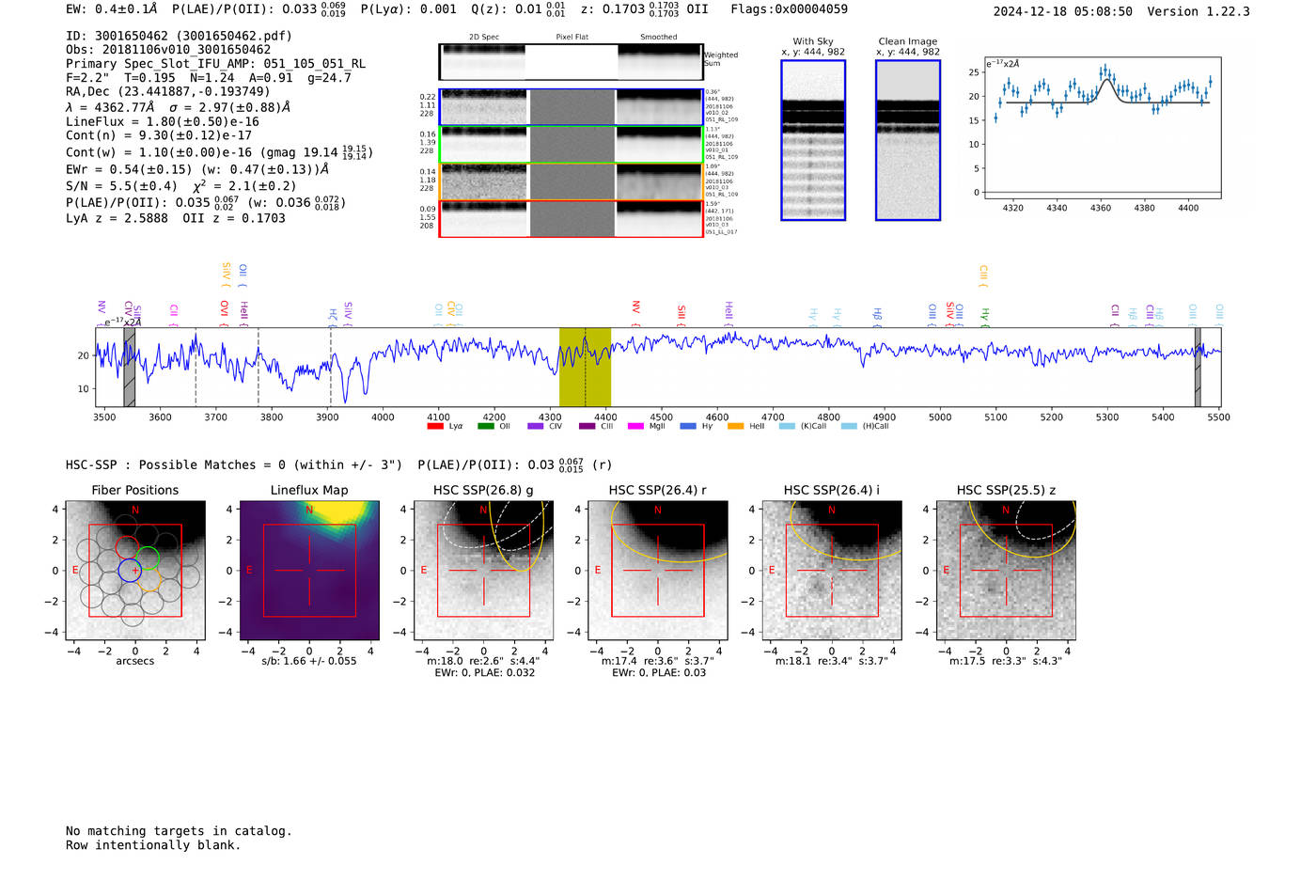This screenshot has width=1316, height=896.
Task: Click the EWr = 0.54(±0.15) line
Action: 197,169
